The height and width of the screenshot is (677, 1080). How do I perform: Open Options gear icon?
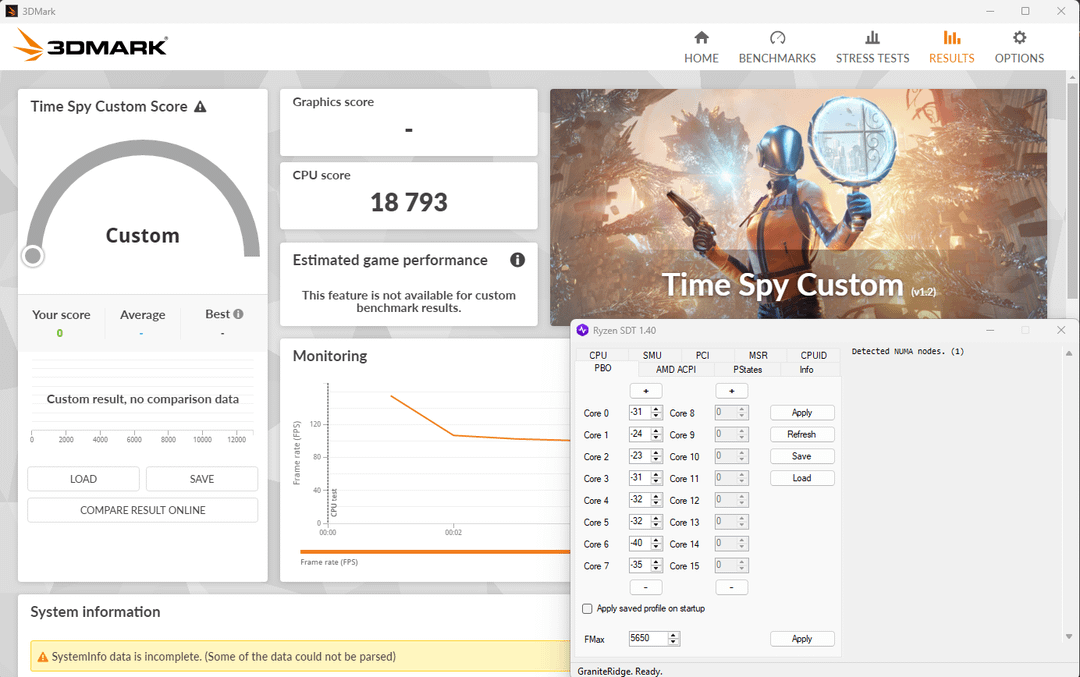(1019, 38)
